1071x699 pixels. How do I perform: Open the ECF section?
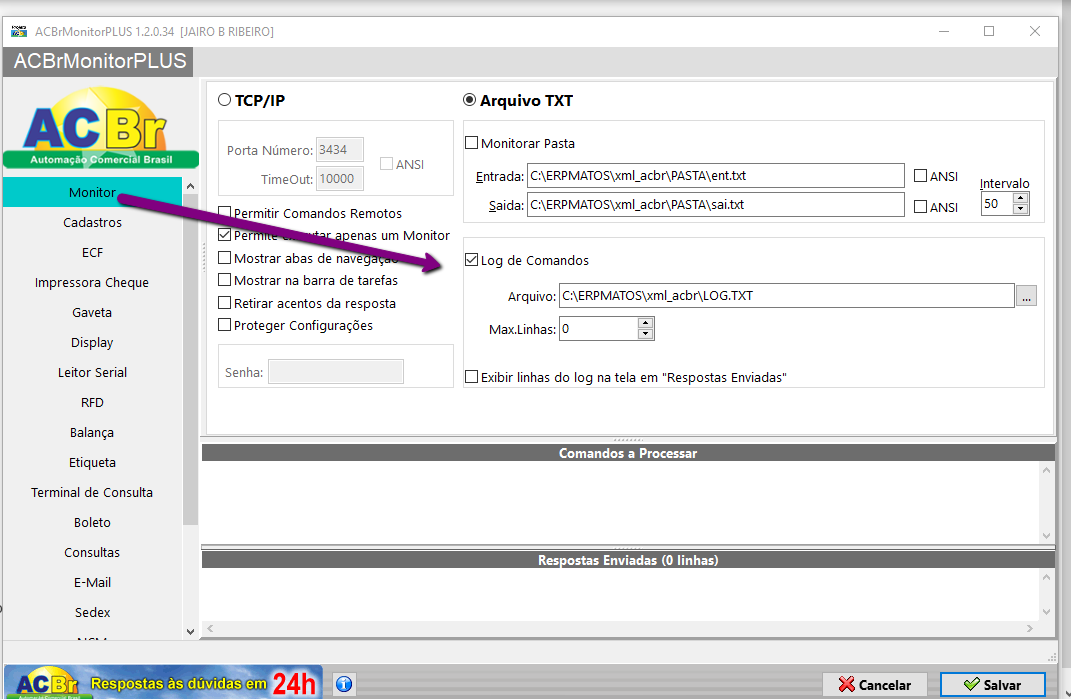[92, 252]
